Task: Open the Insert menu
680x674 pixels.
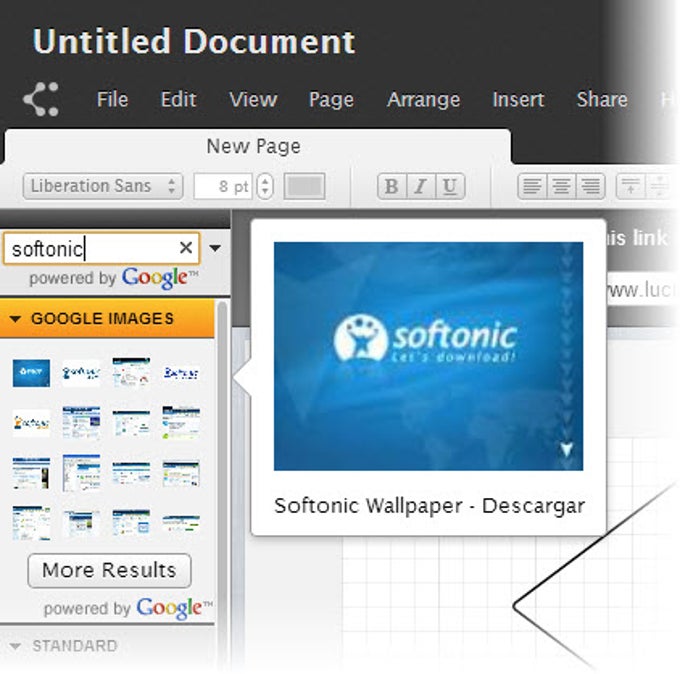Action: pyautogui.click(x=518, y=99)
